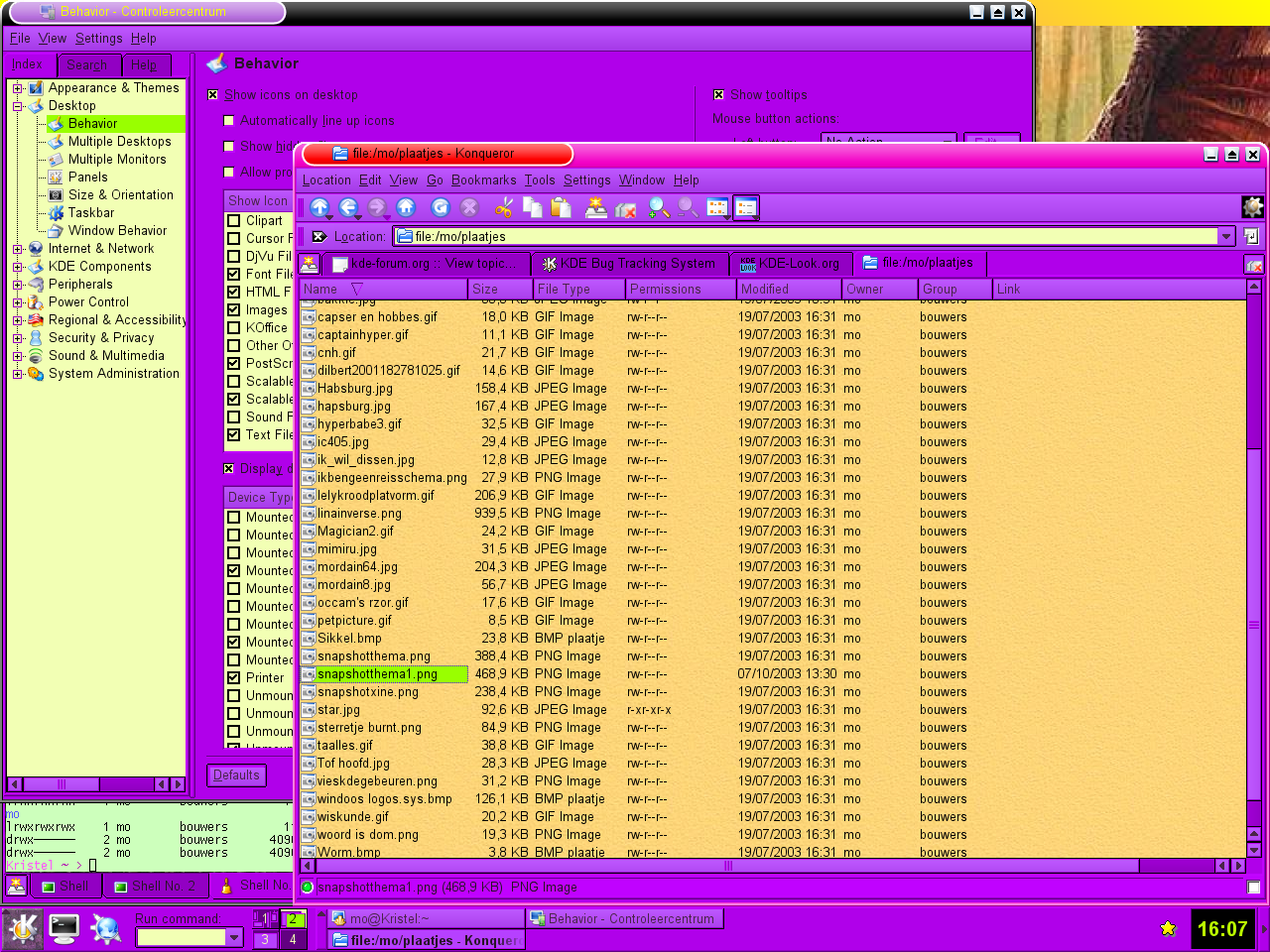Check the Clipart preview checkbox

click(x=234, y=221)
